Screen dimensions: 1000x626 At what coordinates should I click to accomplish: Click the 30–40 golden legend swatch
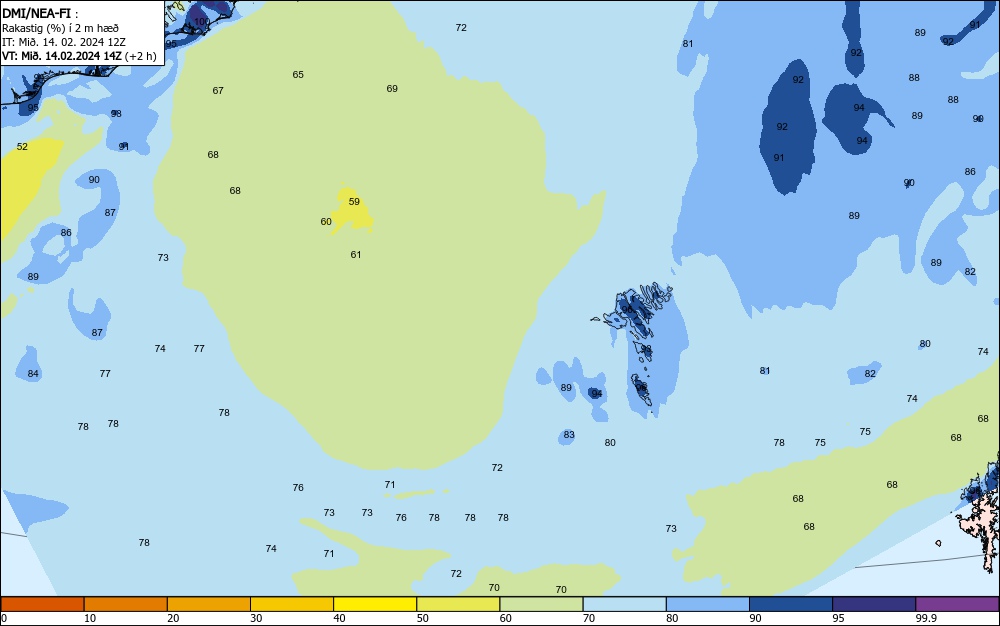click(x=292, y=604)
